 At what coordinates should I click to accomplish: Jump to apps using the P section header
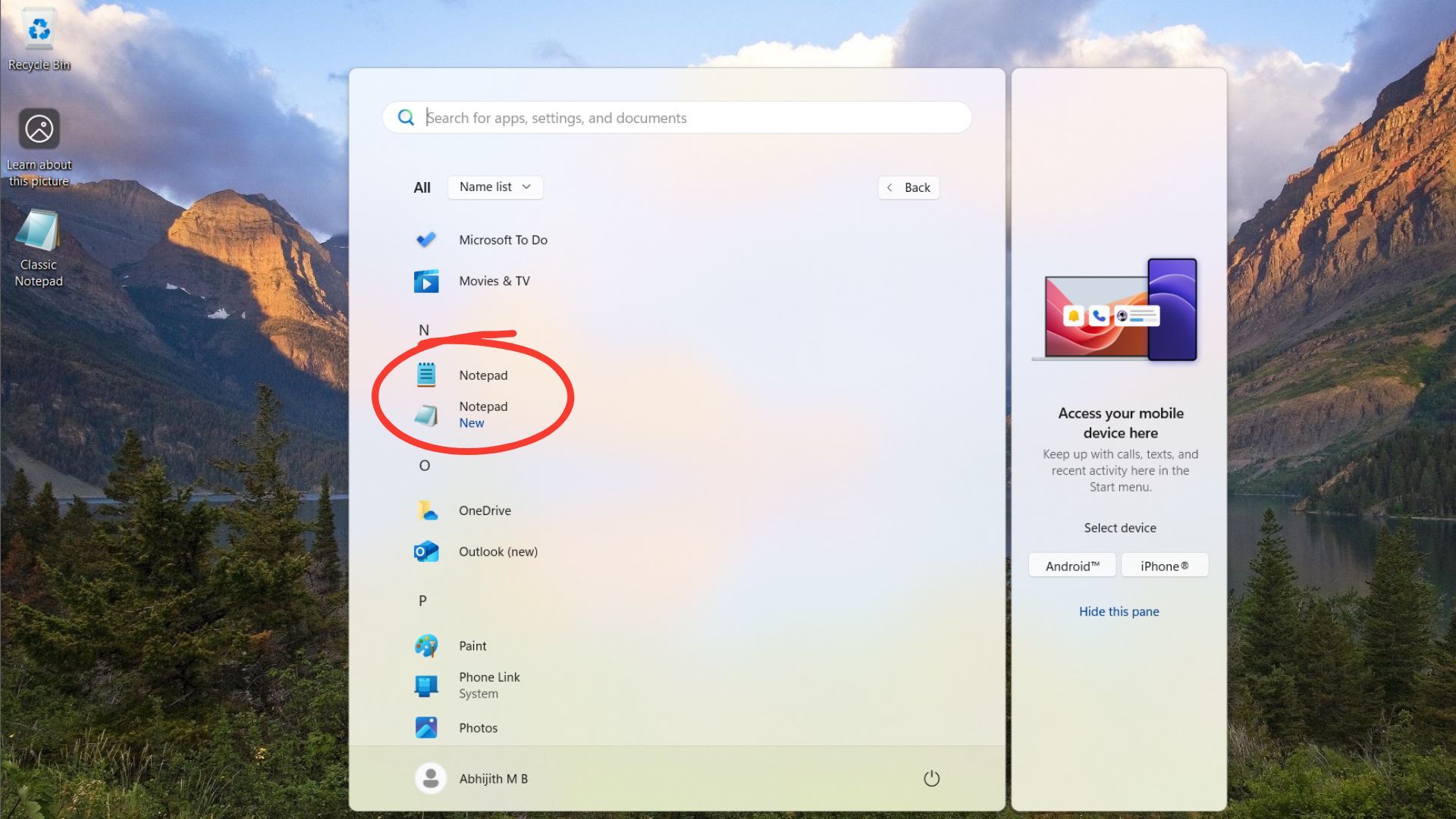(422, 600)
